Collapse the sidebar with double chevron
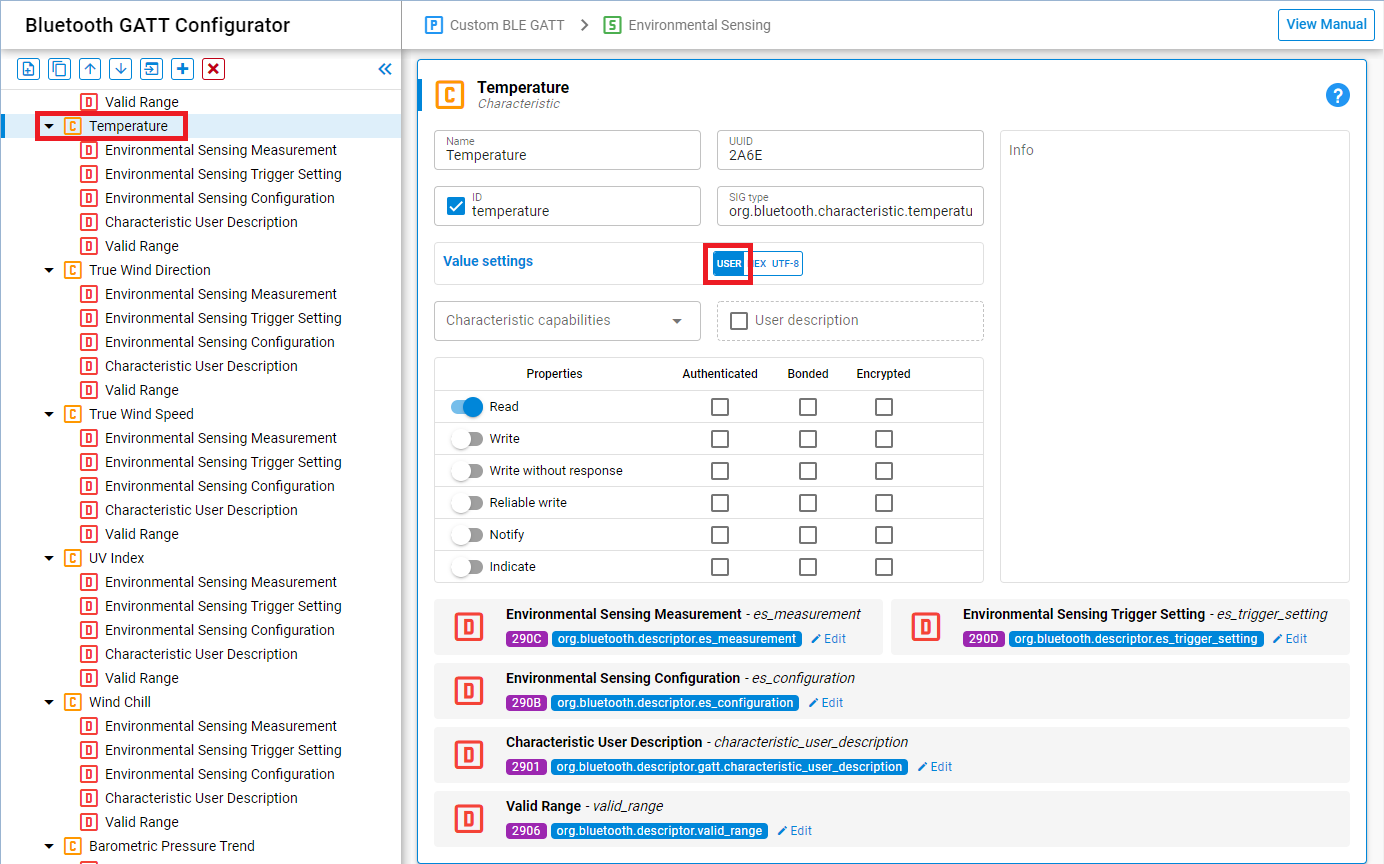This screenshot has height=864, width=1384. pos(385,69)
